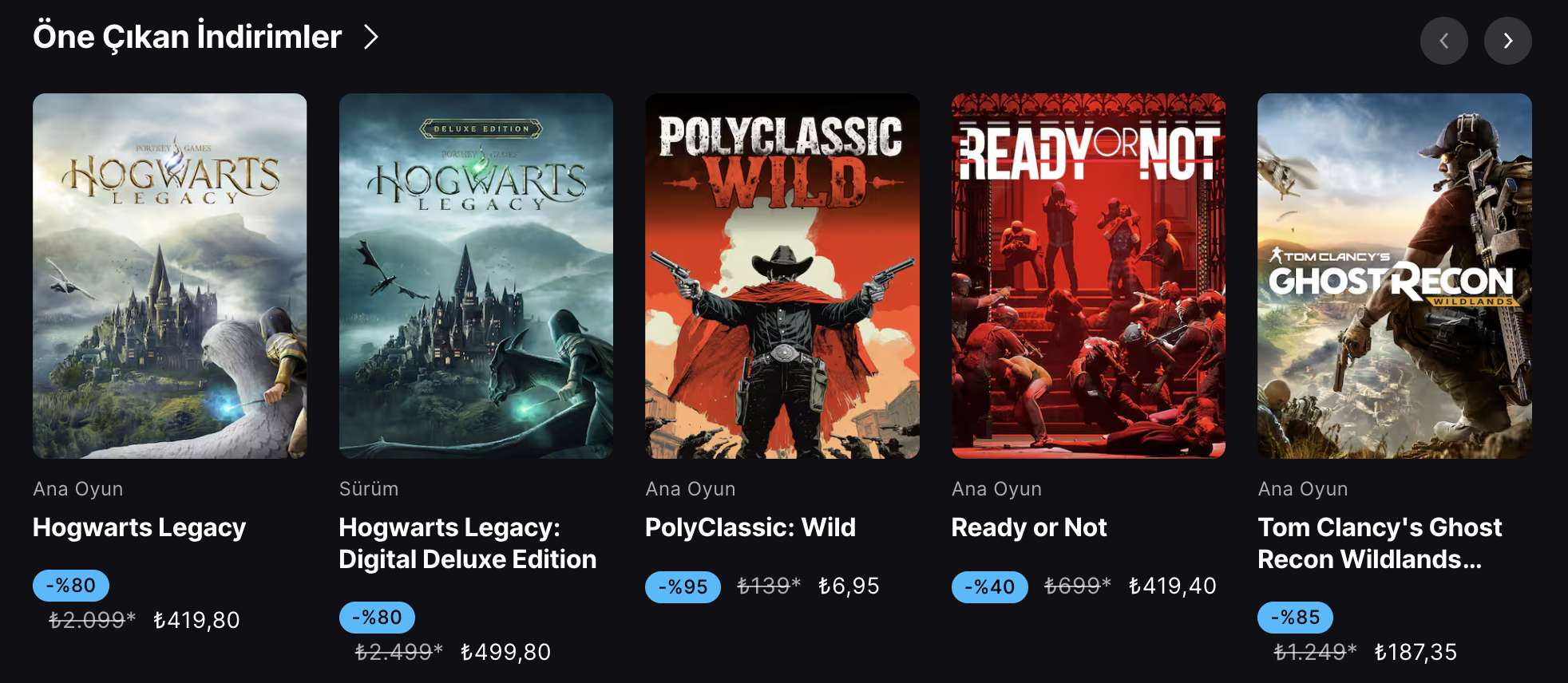The height and width of the screenshot is (683, 1568).
Task: Click the ₺6,95 sale price
Action: coord(849,586)
